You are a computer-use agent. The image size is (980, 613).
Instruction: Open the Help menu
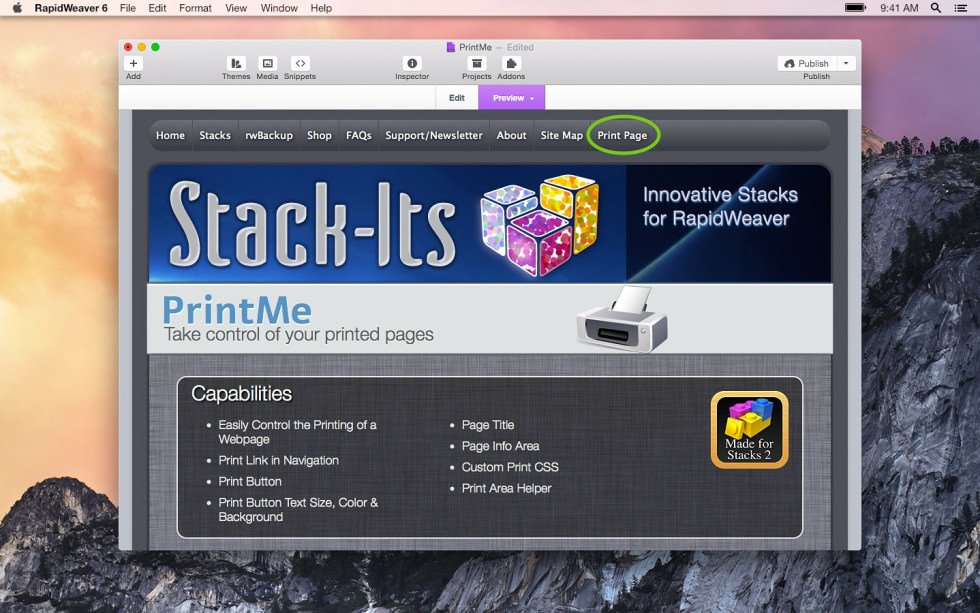321,8
